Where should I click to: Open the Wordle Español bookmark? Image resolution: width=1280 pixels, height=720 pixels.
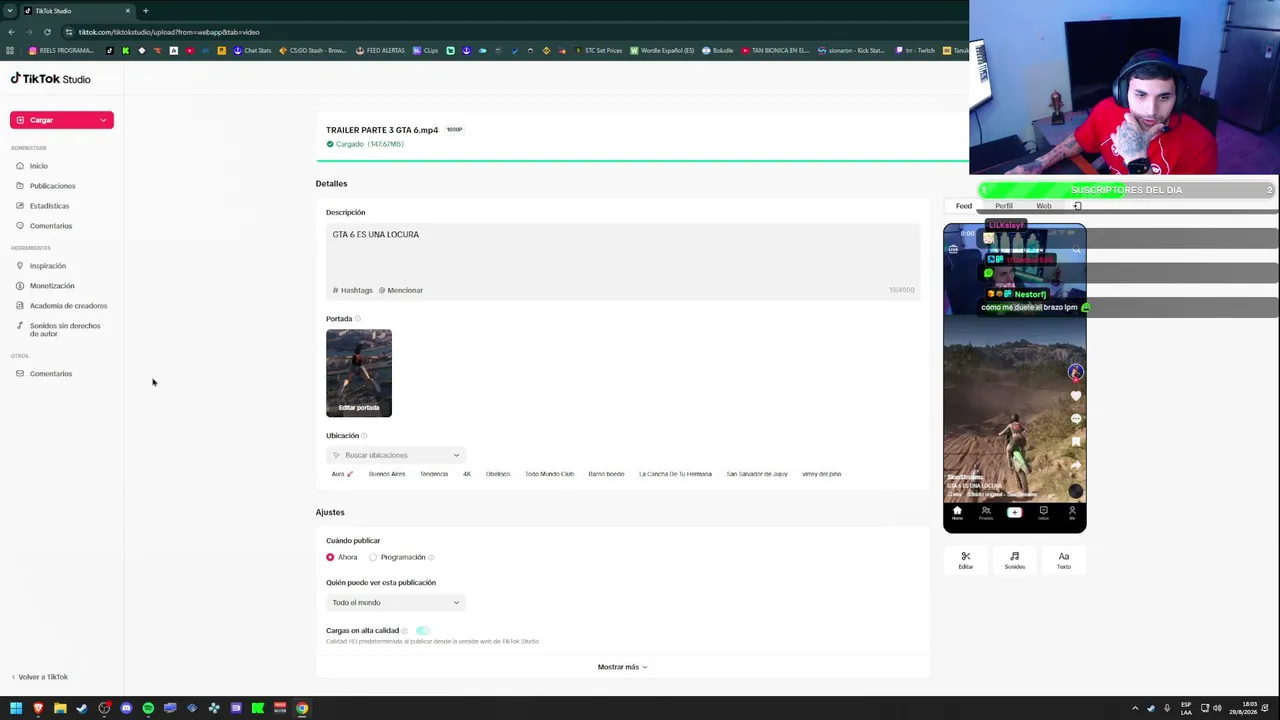[x=662, y=51]
